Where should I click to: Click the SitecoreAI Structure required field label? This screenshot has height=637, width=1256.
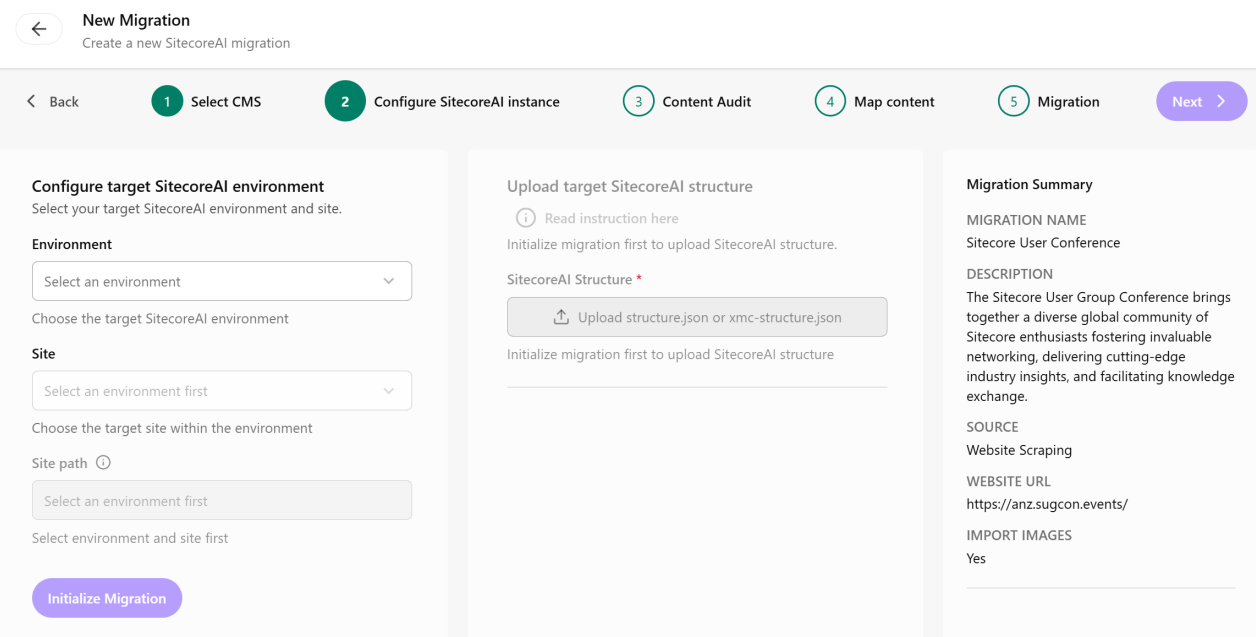(574, 279)
